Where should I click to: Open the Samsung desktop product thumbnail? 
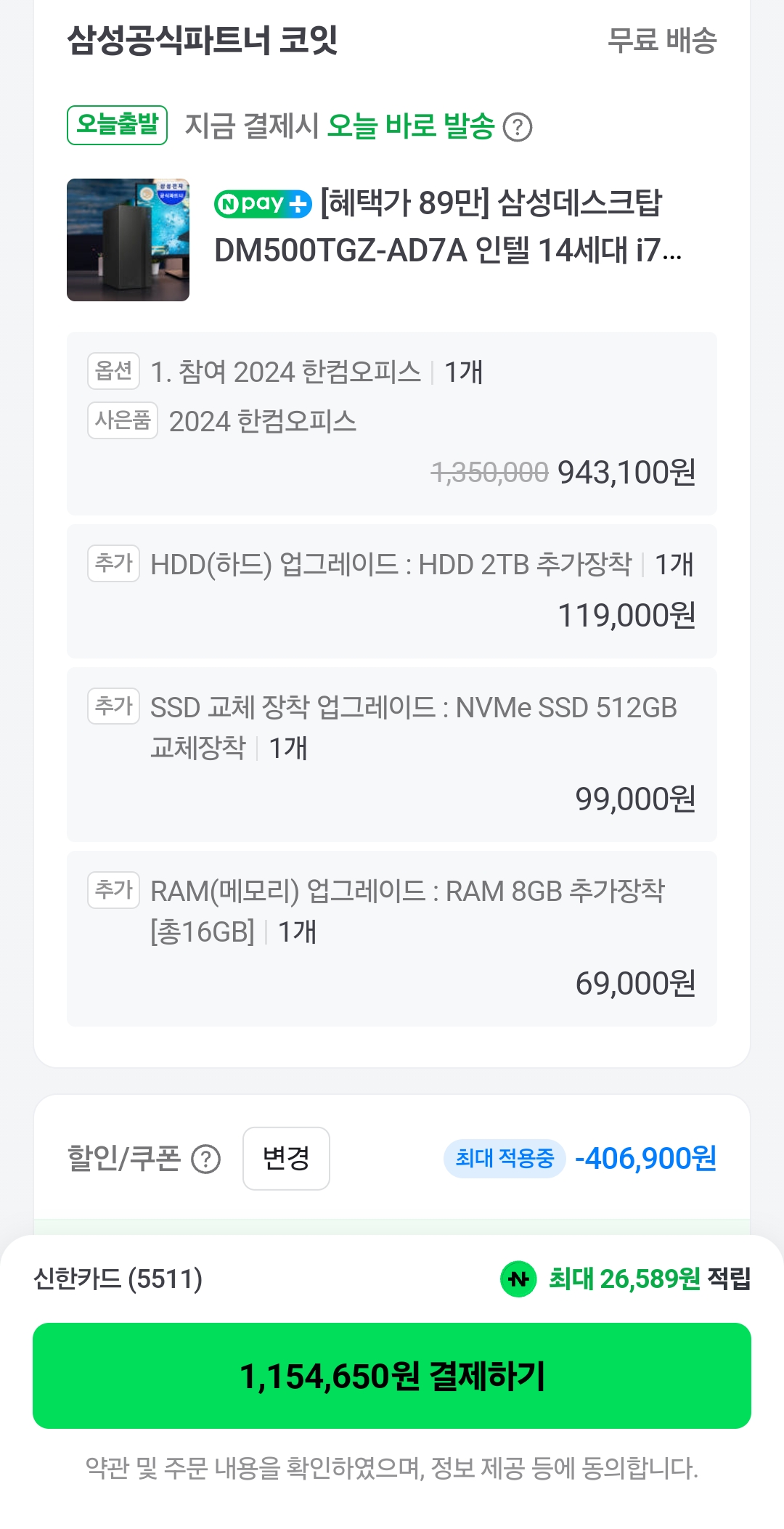[x=128, y=240]
